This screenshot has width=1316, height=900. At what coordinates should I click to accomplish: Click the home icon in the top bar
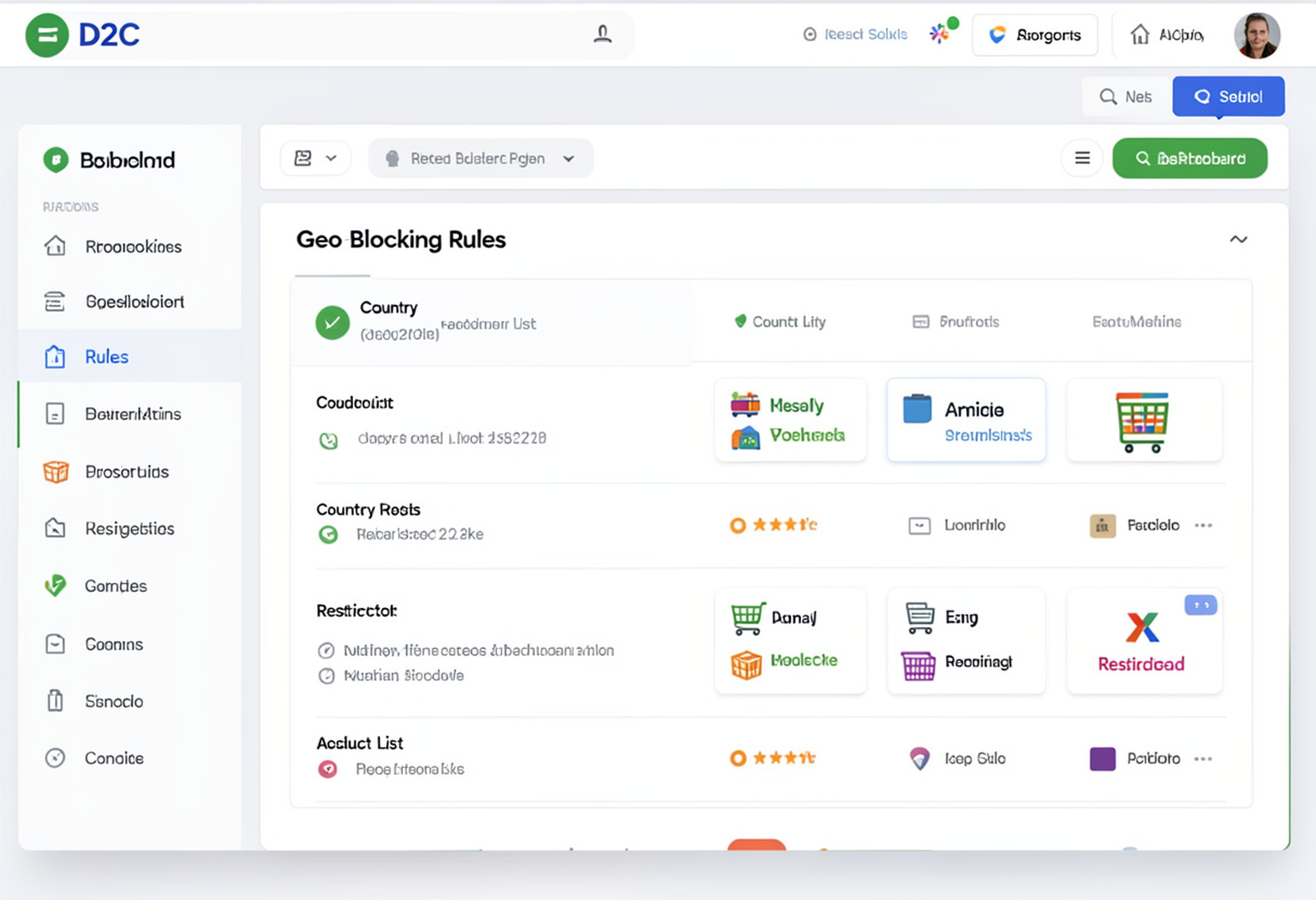[1140, 35]
